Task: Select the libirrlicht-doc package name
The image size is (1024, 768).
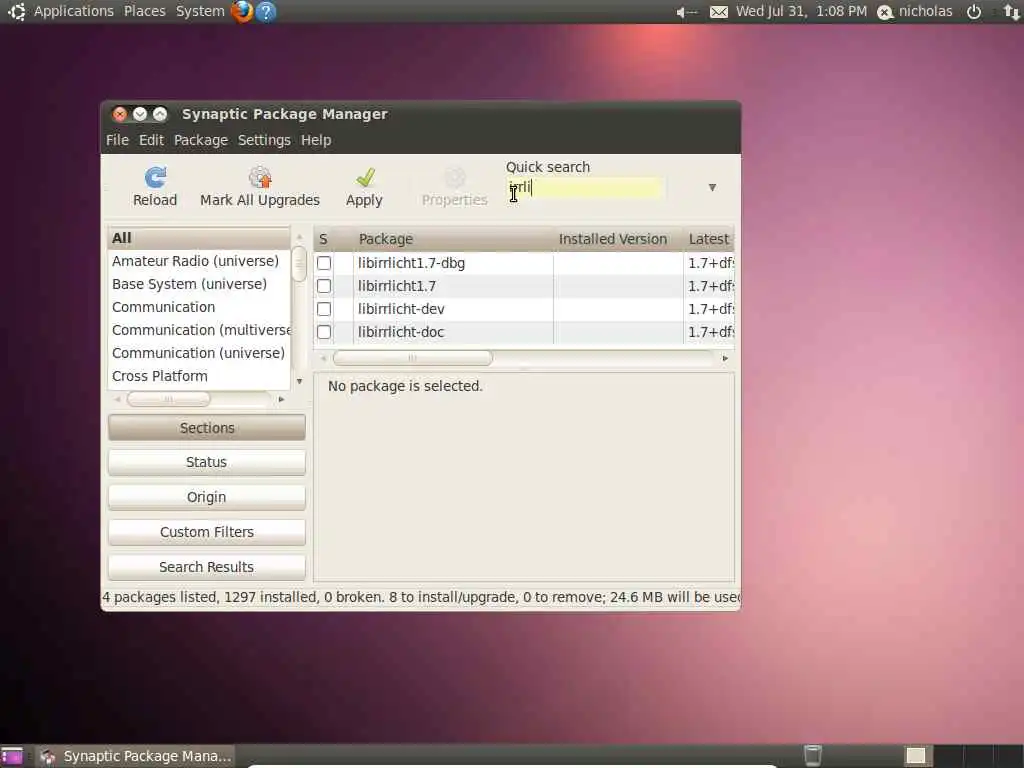Action: (401, 332)
